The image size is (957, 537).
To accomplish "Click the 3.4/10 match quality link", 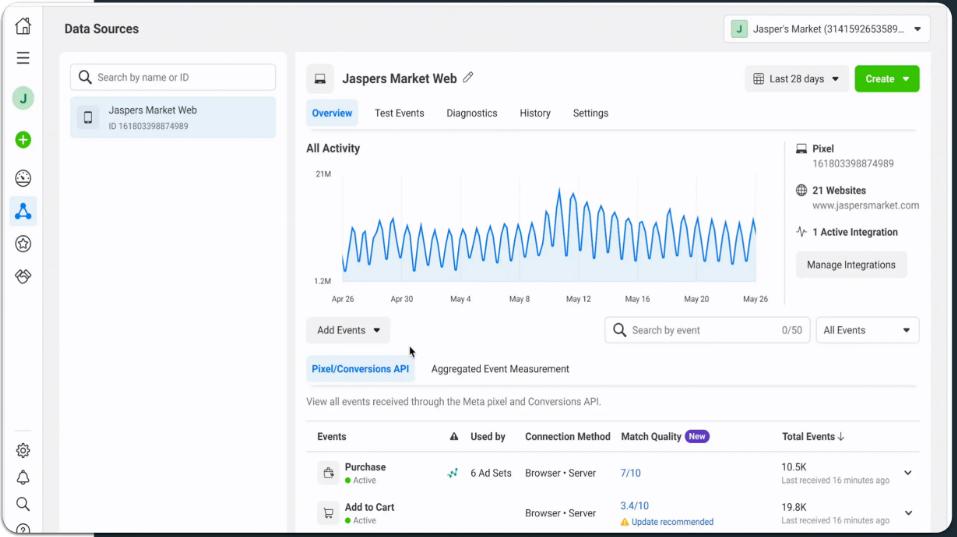I will pyautogui.click(x=635, y=506).
